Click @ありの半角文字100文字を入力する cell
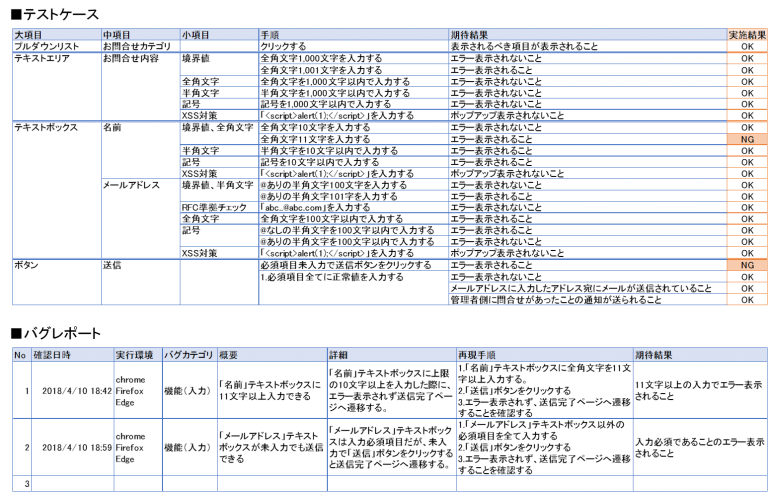Image resolution: width=768 pixels, height=492 pixels. point(354,185)
